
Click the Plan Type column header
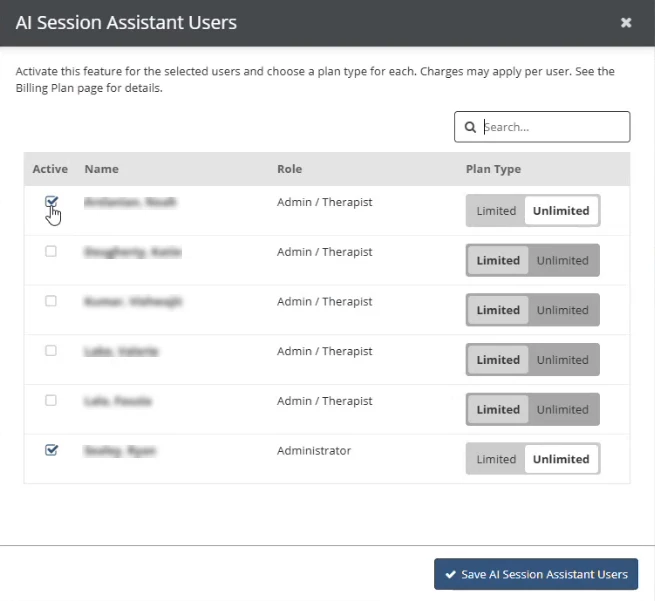pyautogui.click(x=493, y=169)
